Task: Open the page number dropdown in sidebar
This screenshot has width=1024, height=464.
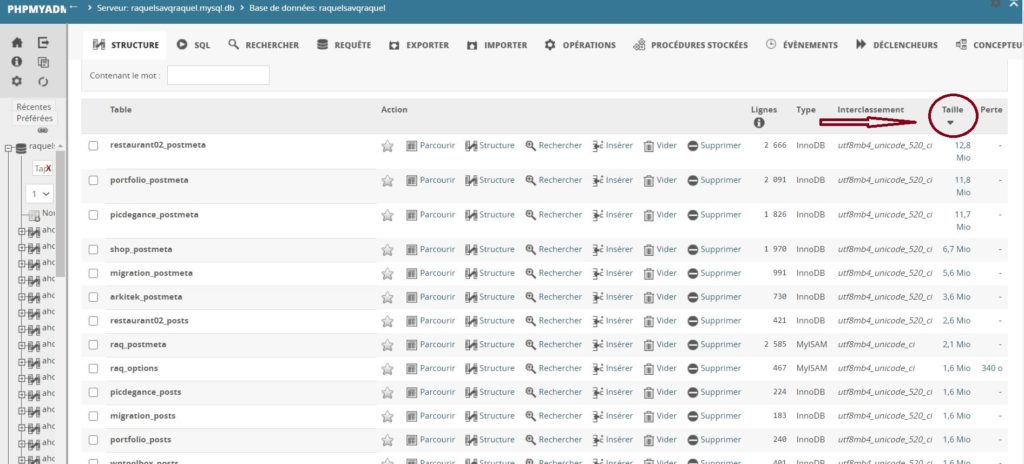Action: (x=40, y=194)
